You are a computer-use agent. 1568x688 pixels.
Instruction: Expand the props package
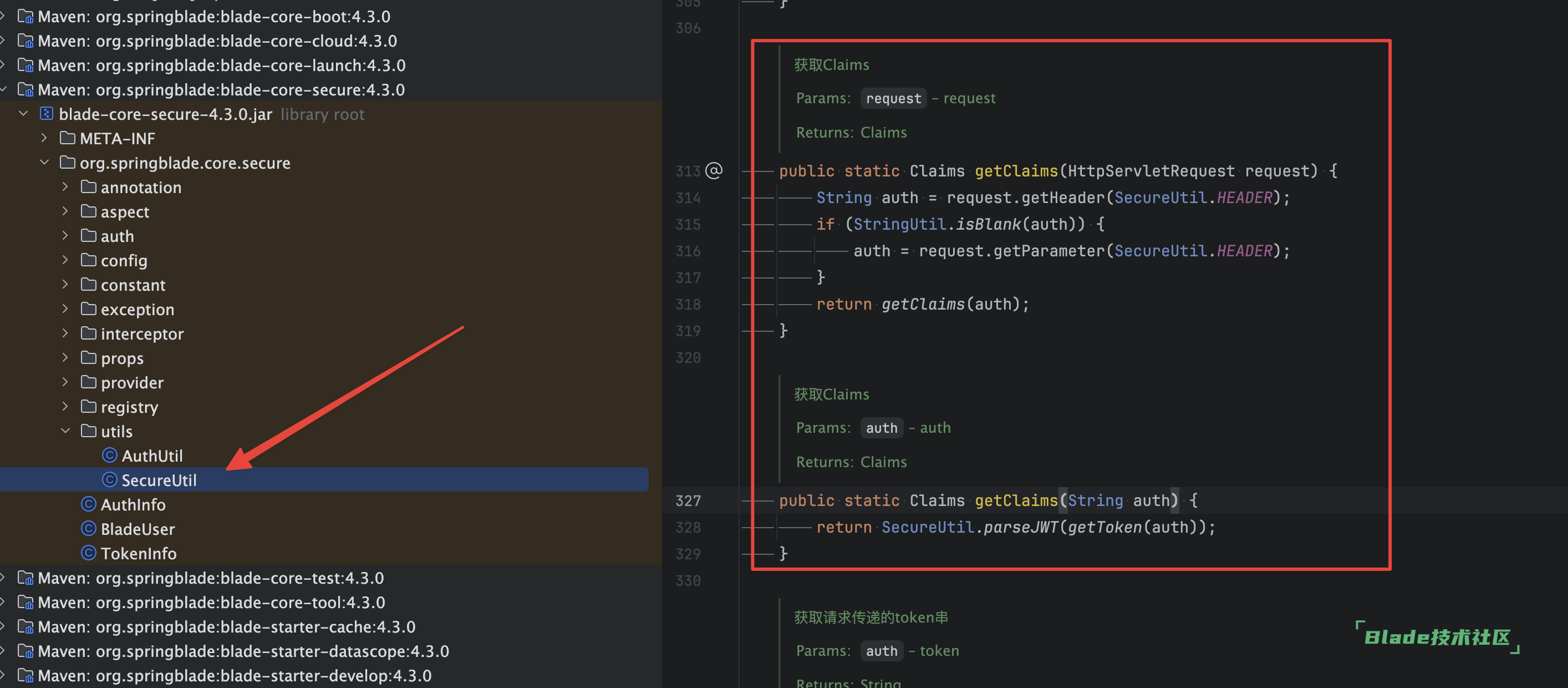pyautogui.click(x=65, y=357)
